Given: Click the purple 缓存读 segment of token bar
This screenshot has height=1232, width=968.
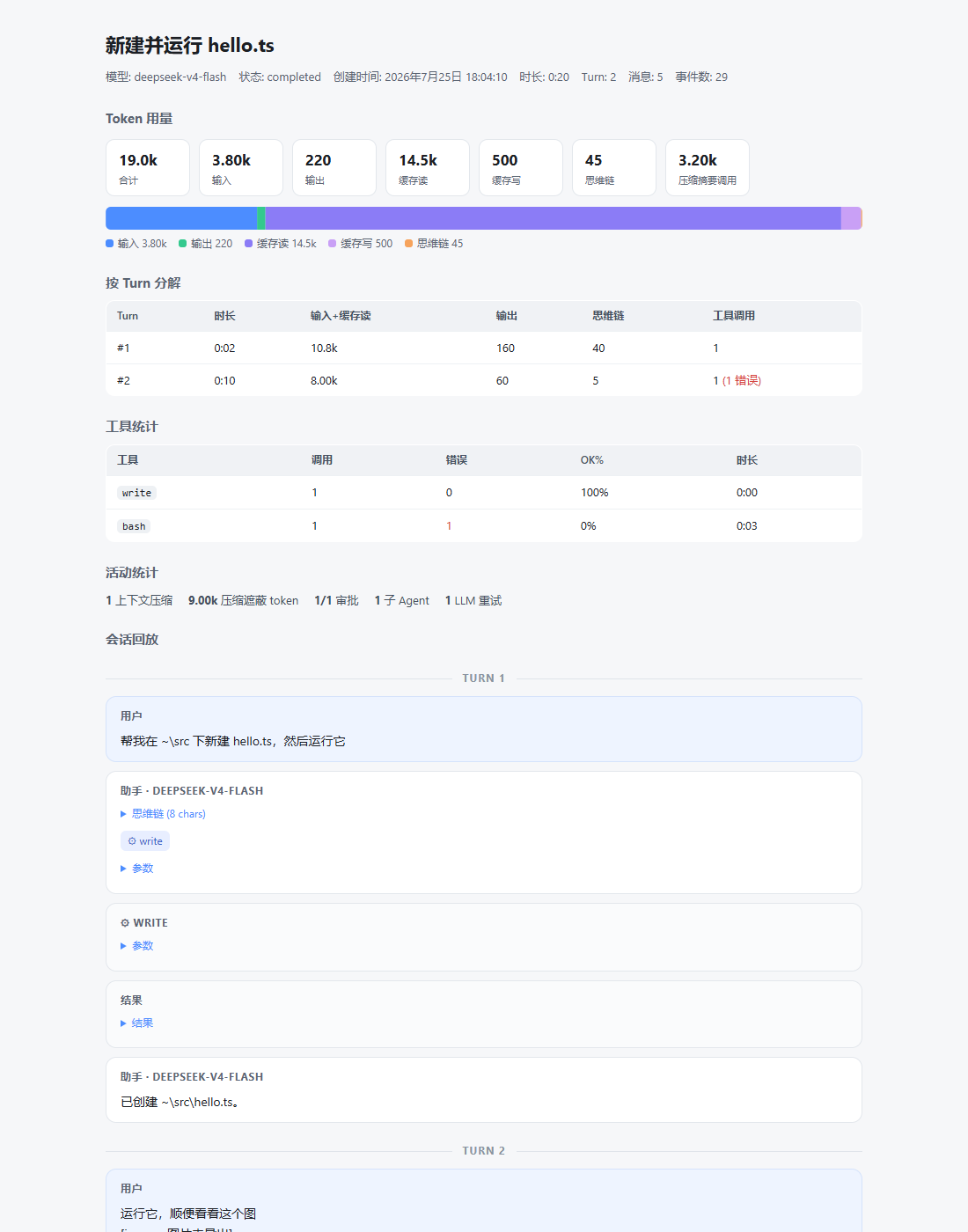Looking at the screenshot, I should [554, 218].
